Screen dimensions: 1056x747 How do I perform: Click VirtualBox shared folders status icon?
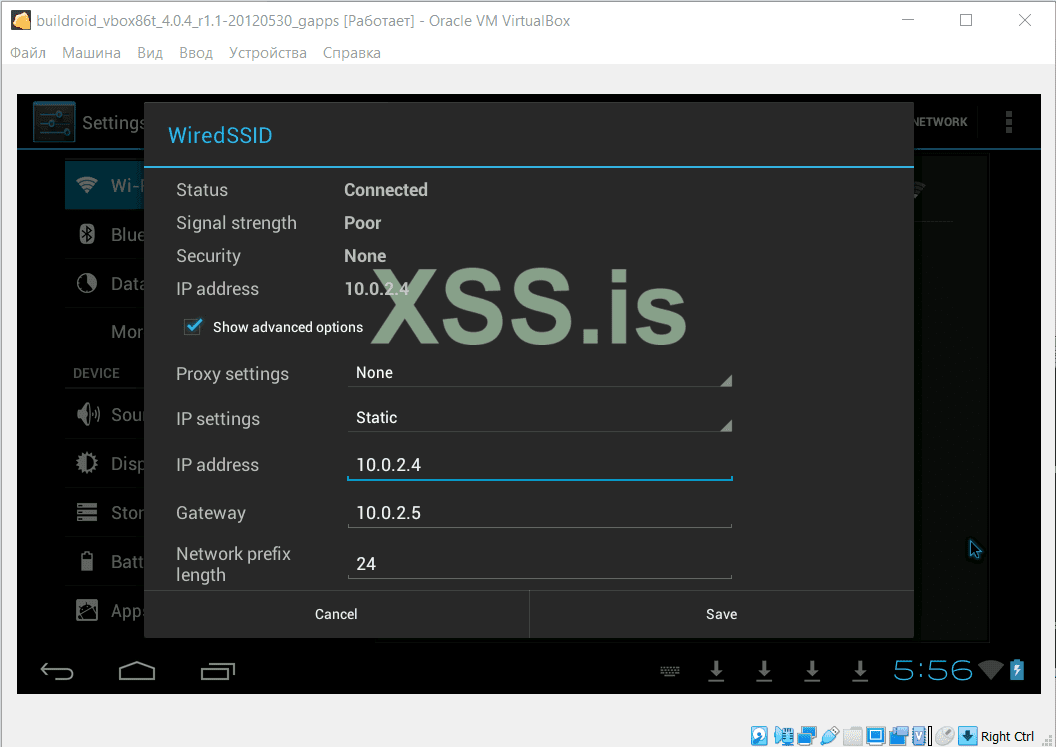point(853,736)
